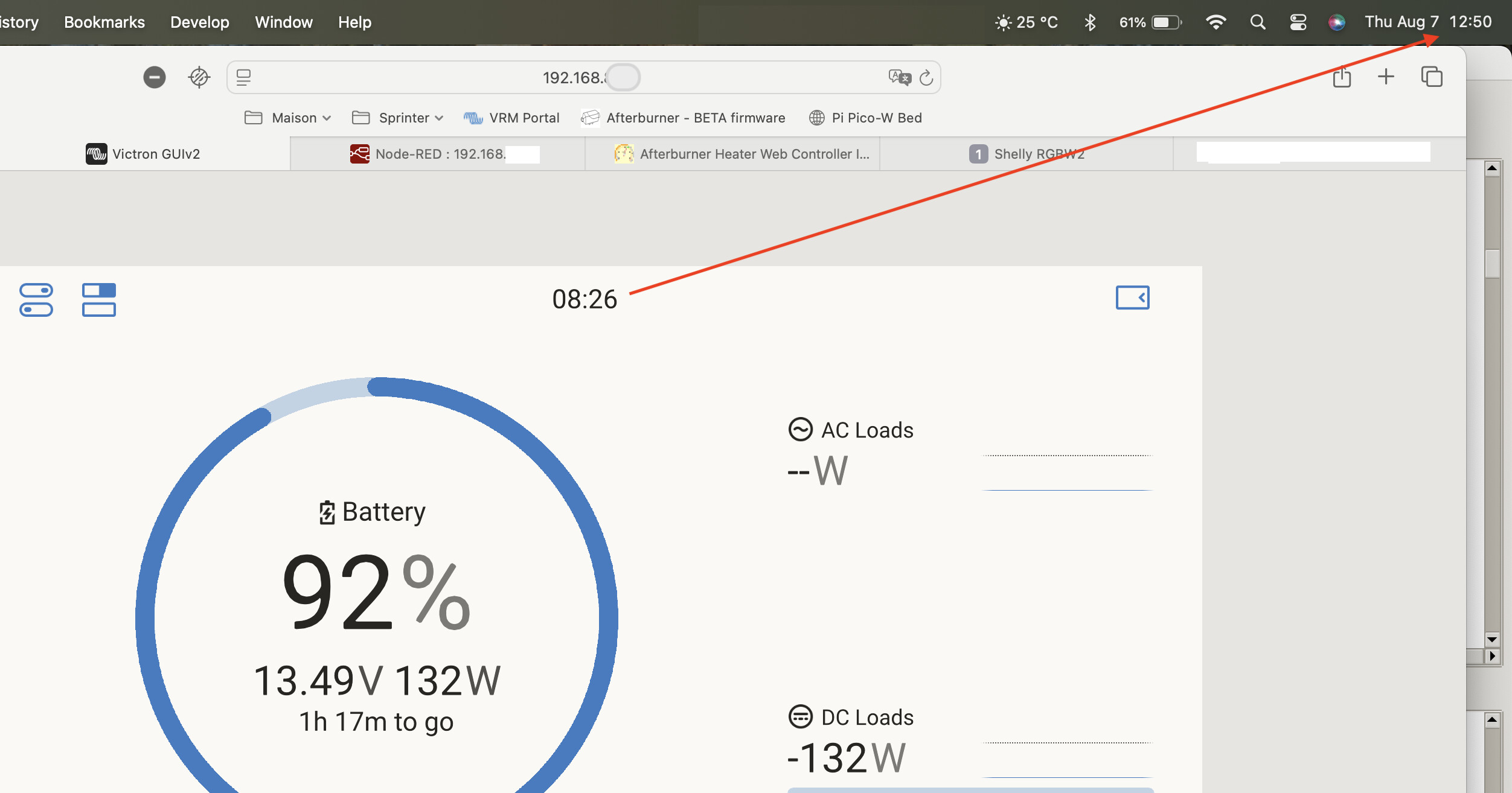
Task: Switch to the Node-RED tab
Action: [437, 154]
